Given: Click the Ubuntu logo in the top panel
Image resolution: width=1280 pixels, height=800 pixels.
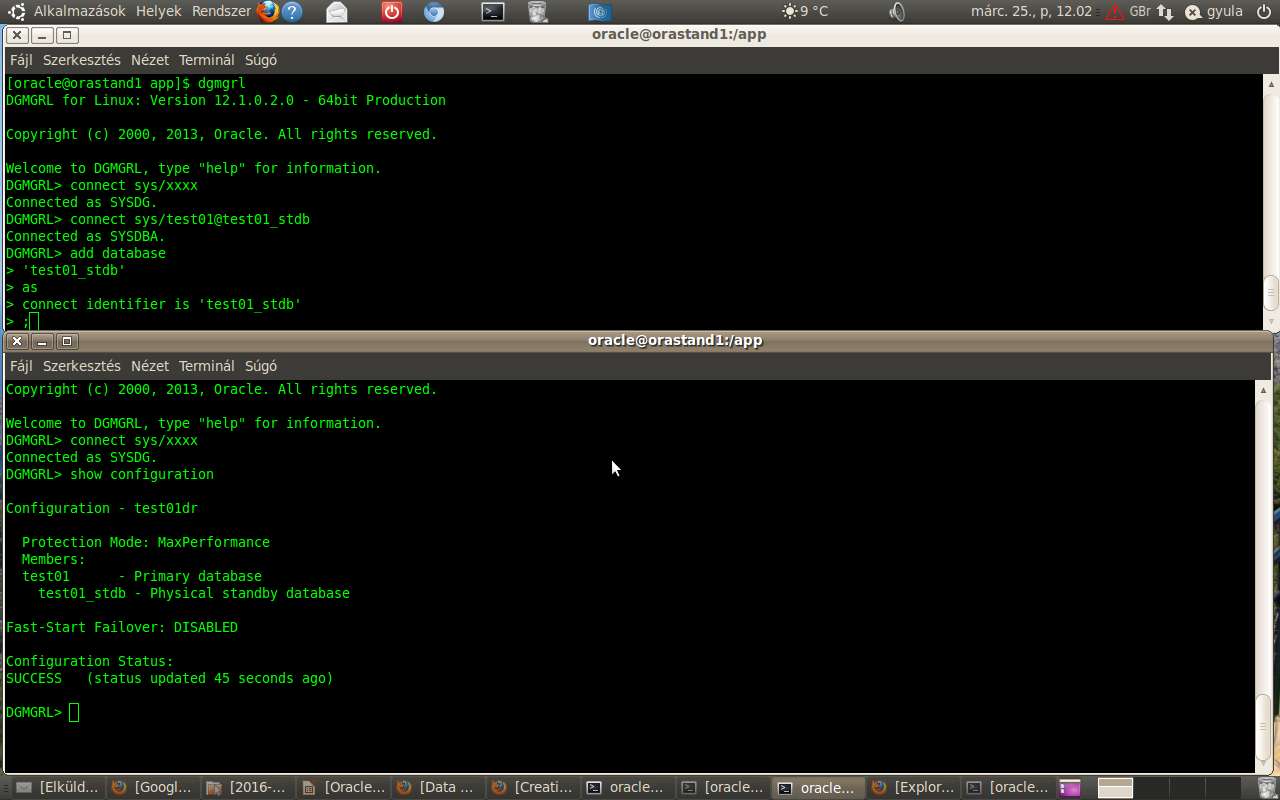Looking at the screenshot, I should [x=17, y=12].
